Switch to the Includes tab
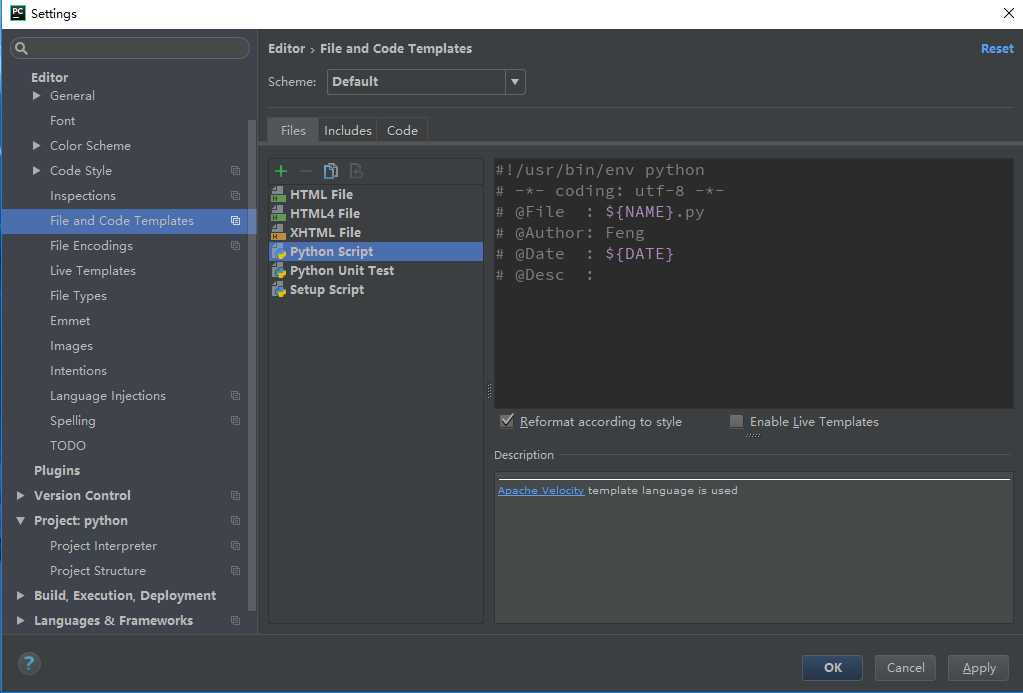Image resolution: width=1023 pixels, height=693 pixels. click(x=348, y=130)
